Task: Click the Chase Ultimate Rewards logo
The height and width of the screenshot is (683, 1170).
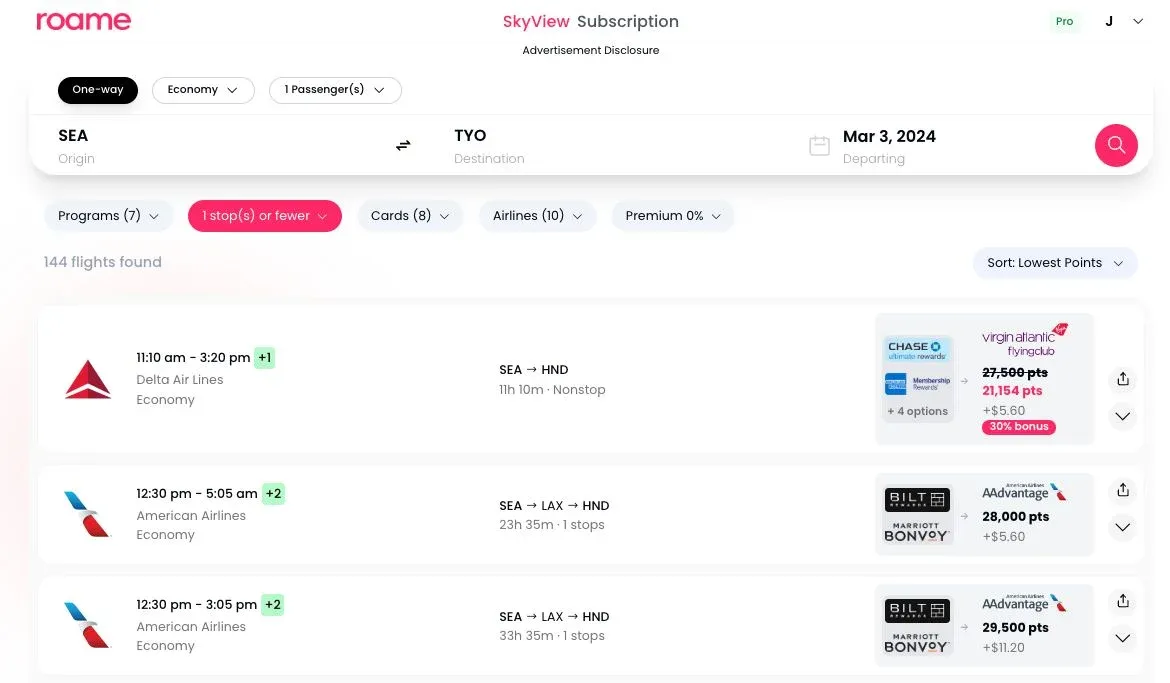Action: pyautogui.click(x=917, y=350)
